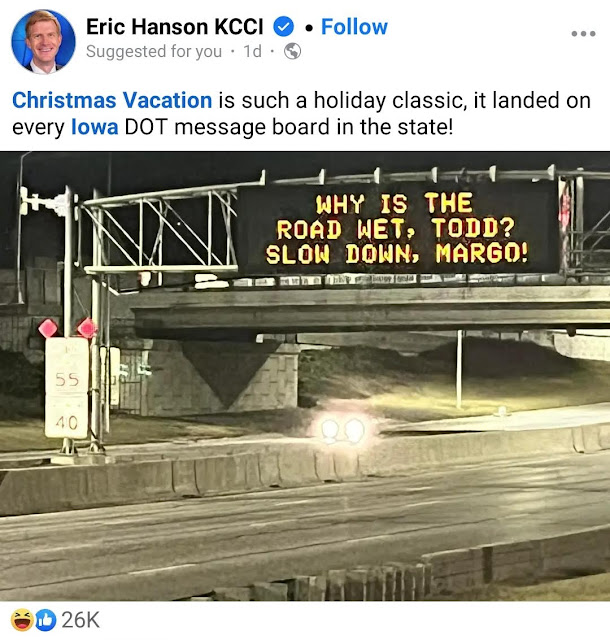Click the Suggested for you label
Screen dimensions: 610x640
[x=154, y=52]
